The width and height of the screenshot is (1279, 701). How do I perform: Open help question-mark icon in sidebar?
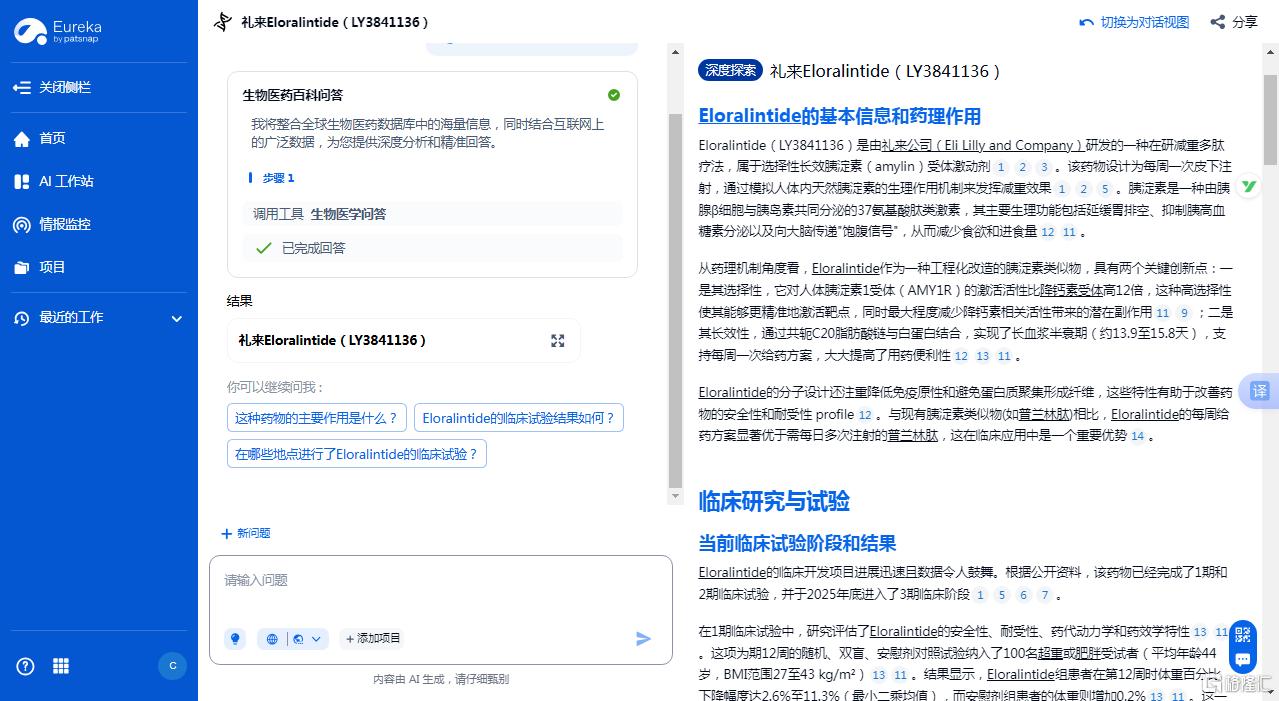point(26,666)
